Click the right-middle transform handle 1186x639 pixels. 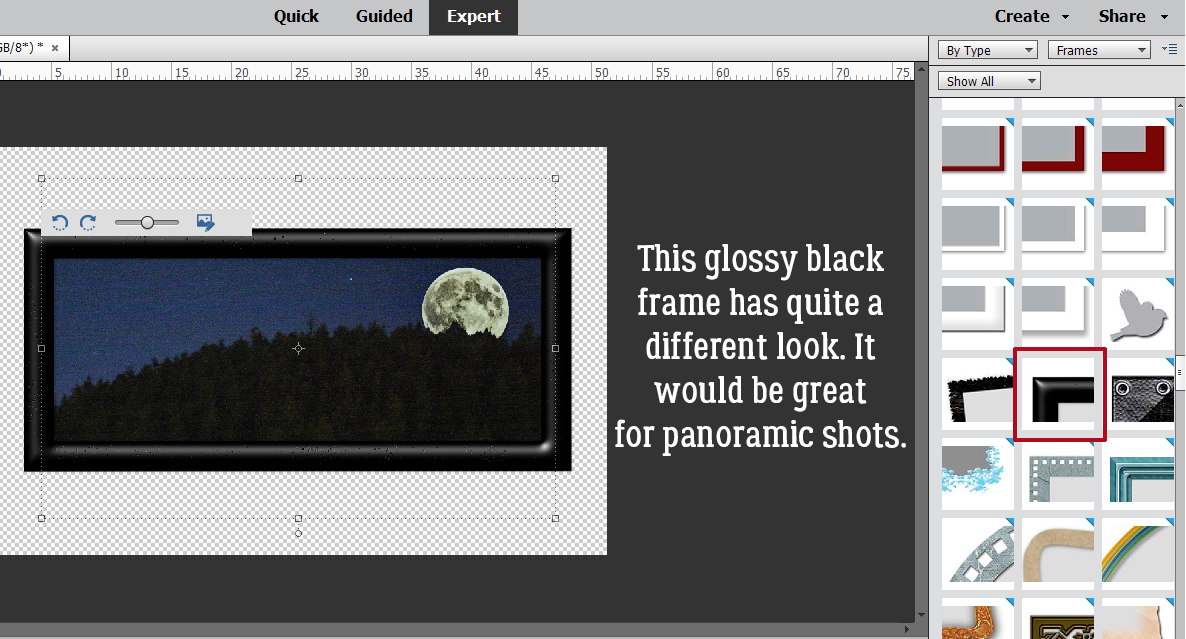(x=556, y=349)
